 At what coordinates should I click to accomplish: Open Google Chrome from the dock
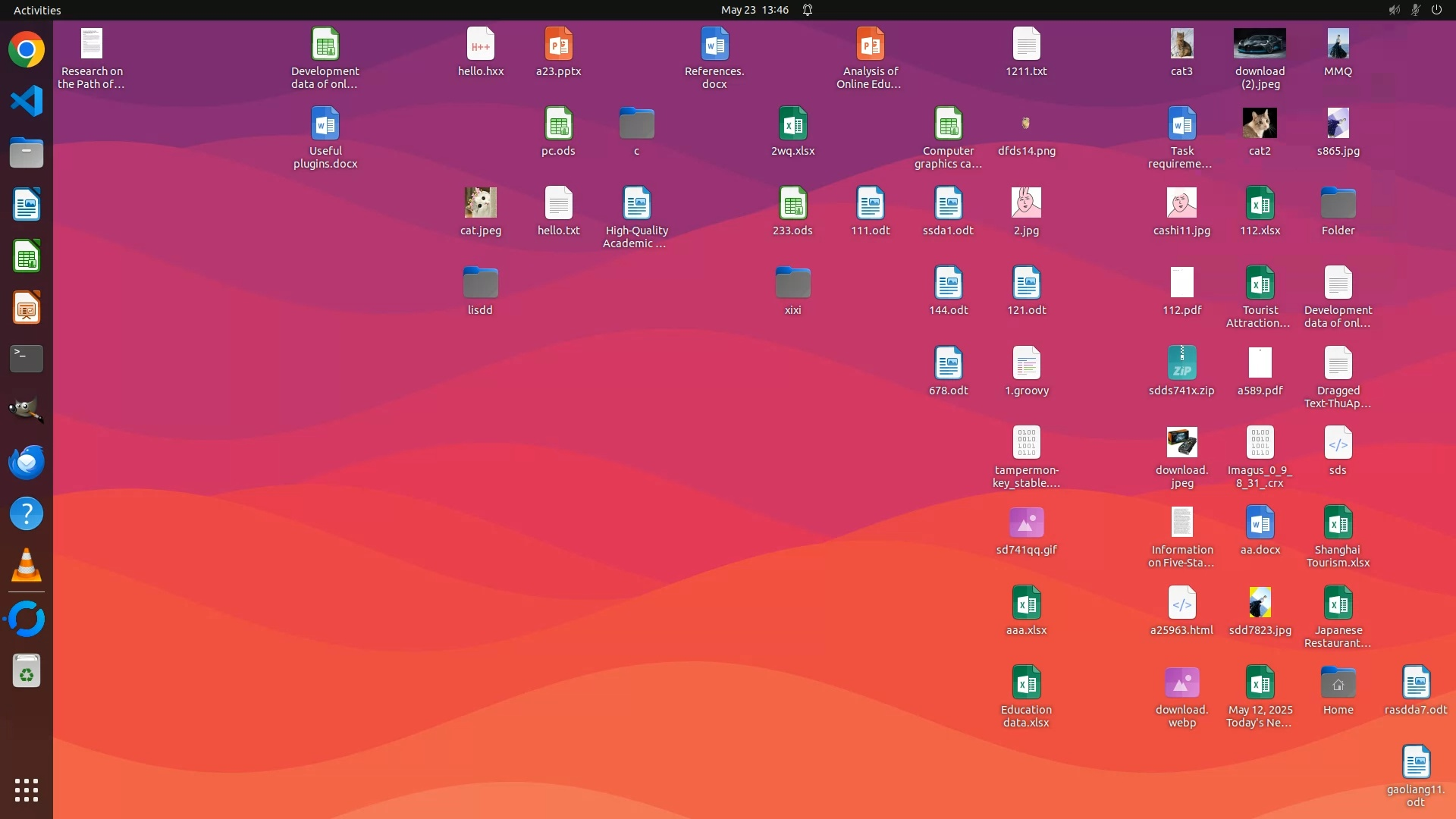click(x=27, y=50)
